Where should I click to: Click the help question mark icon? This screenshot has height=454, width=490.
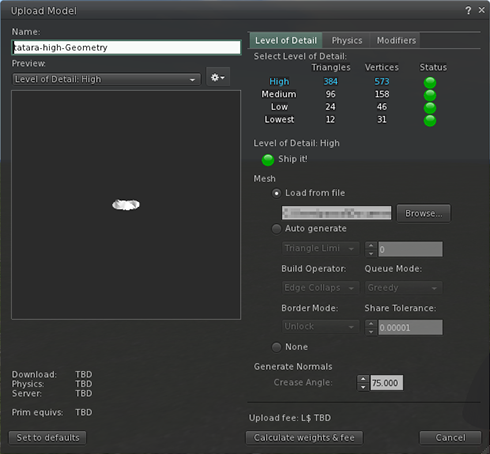(x=468, y=10)
